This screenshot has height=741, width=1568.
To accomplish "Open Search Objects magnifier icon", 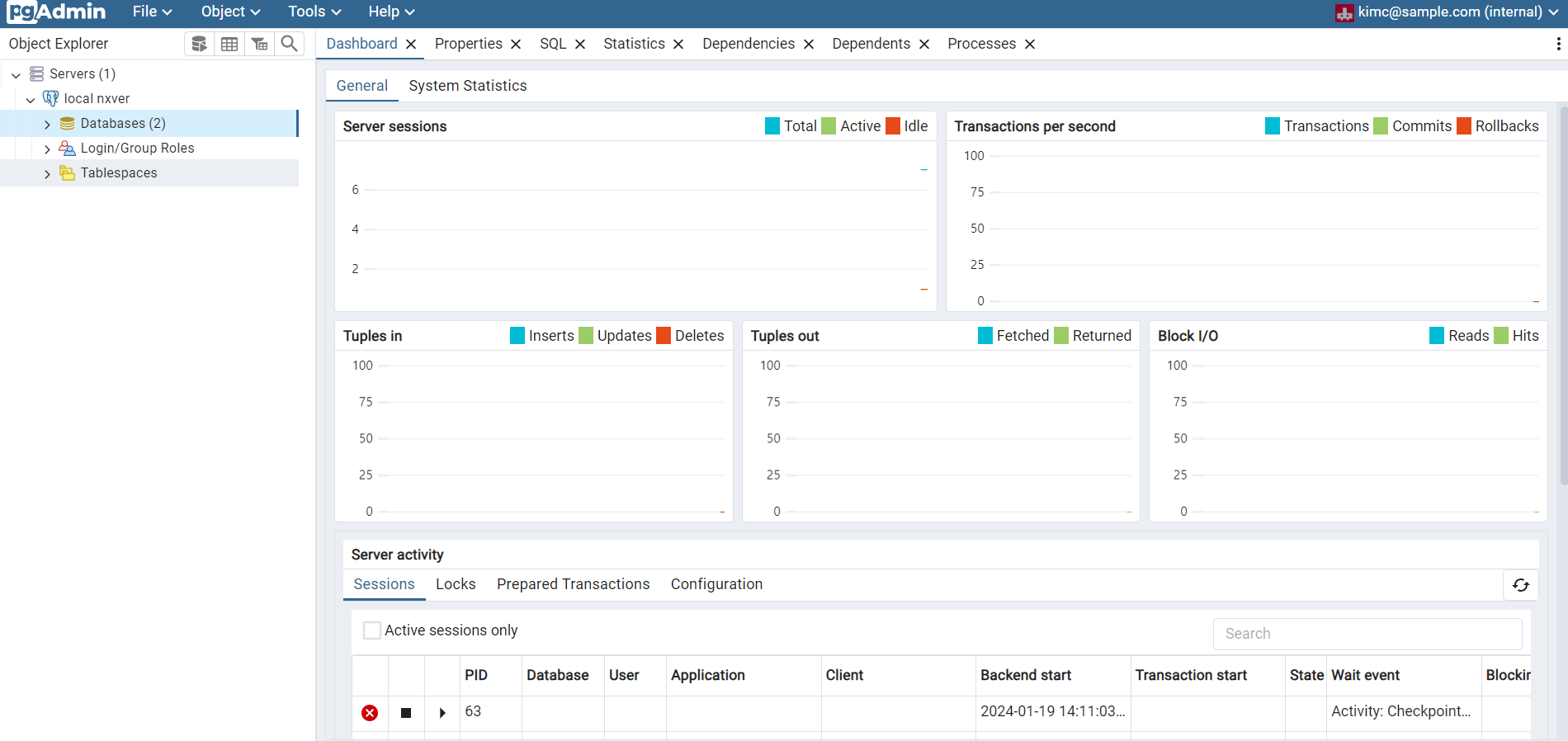I will (x=289, y=44).
